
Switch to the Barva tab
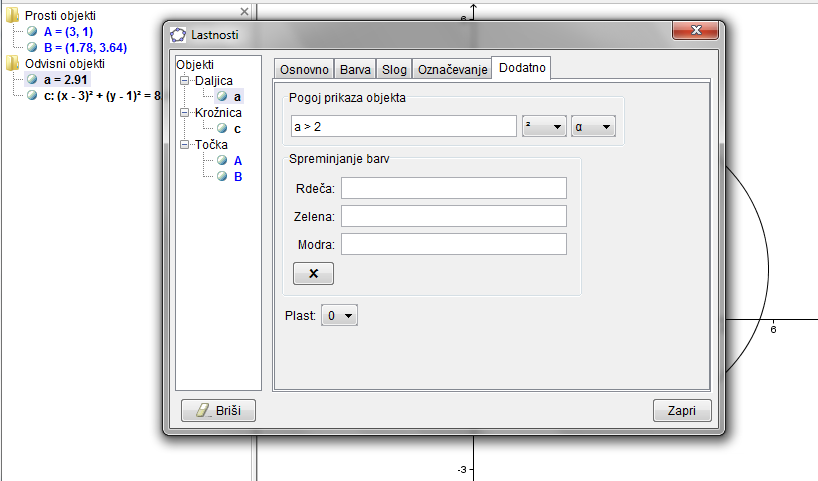tap(355, 70)
